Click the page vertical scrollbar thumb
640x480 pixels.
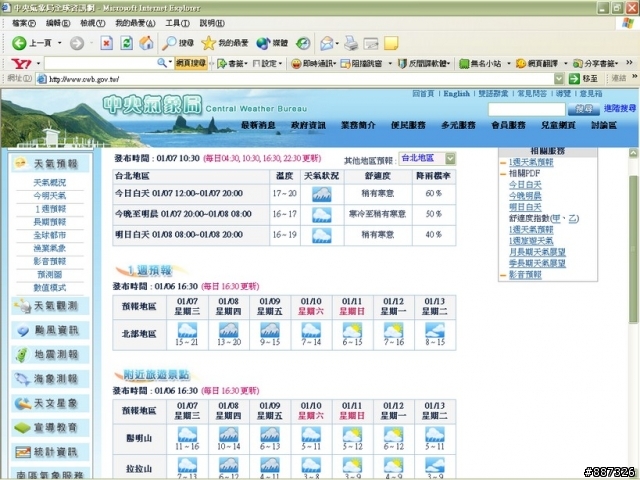[x=633, y=249]
